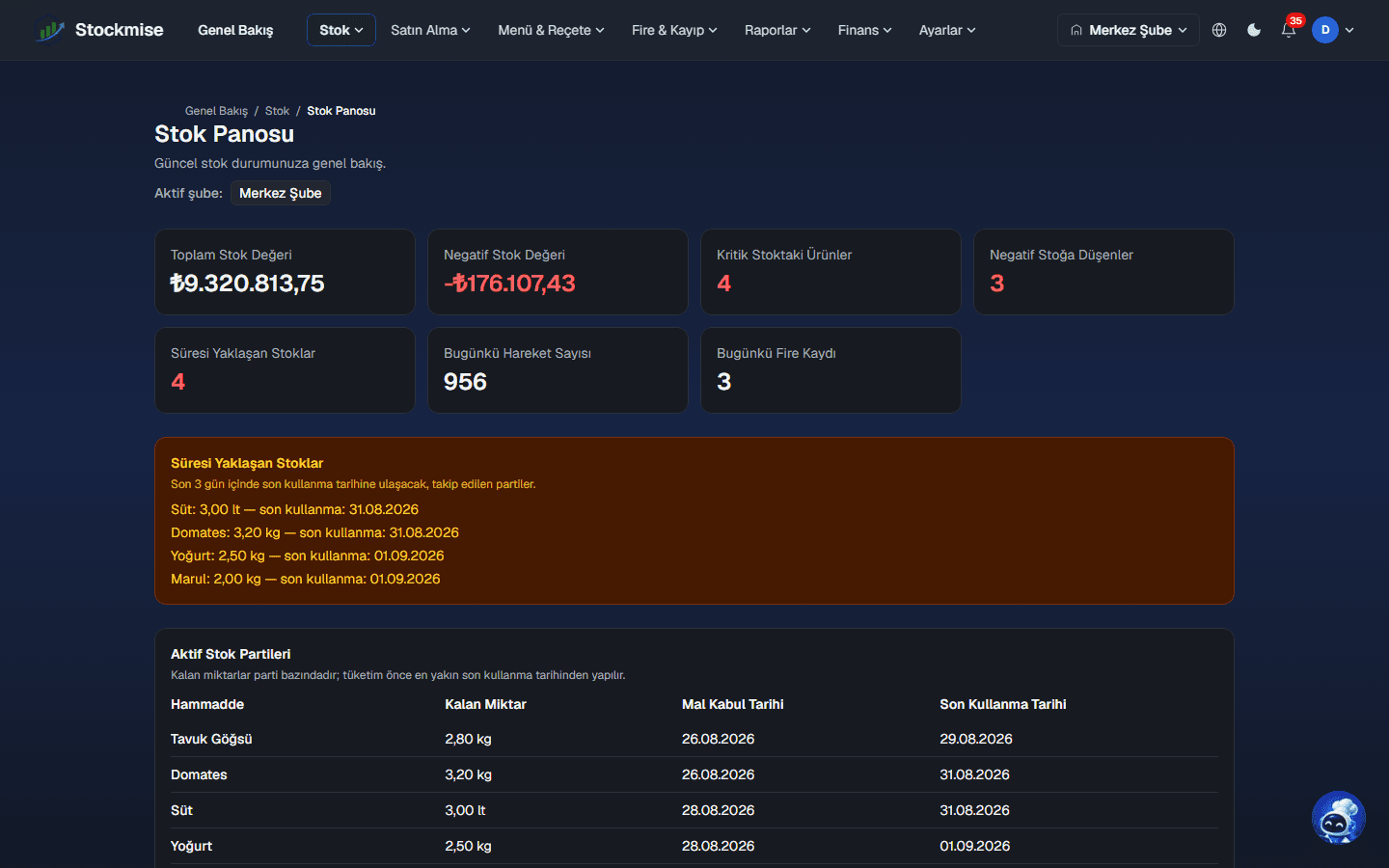The width and height of the screenshot is (1389, 868).
Task: Click the Kalan Miktar column header
Action: [x=485, y=704]
